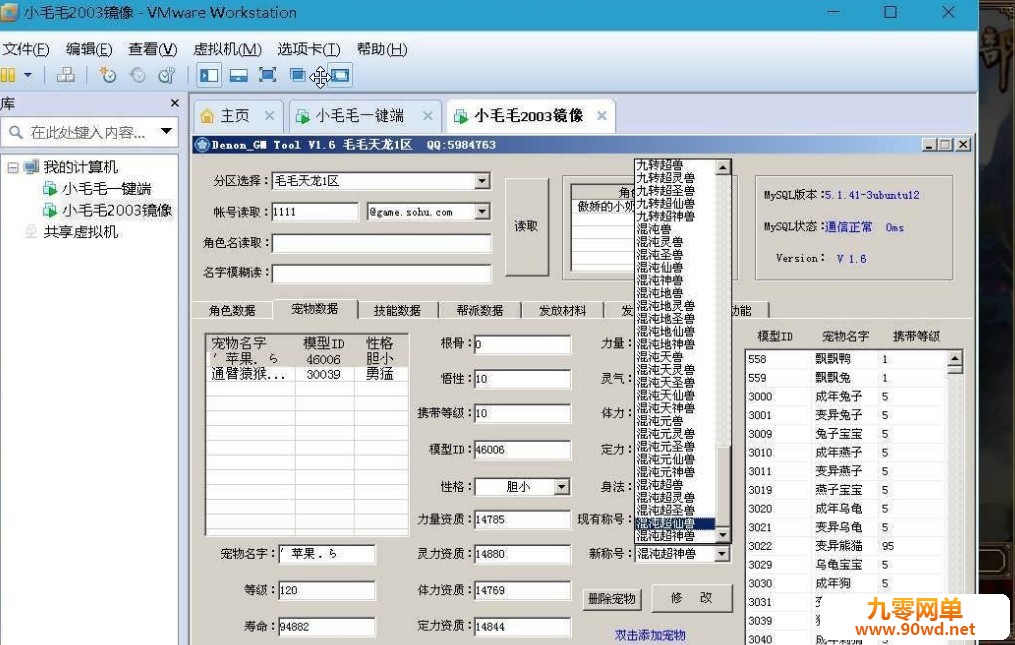Open the 新称号 combo box arrow
Viewport: 1015px width, 645px height.
[x=722, y=554]
